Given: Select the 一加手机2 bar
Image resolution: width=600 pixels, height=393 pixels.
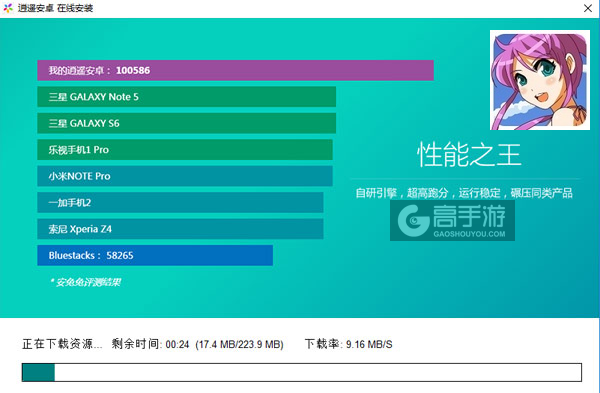Looking at the screenshot, I should pyautogui.click(x=180, y=202).
